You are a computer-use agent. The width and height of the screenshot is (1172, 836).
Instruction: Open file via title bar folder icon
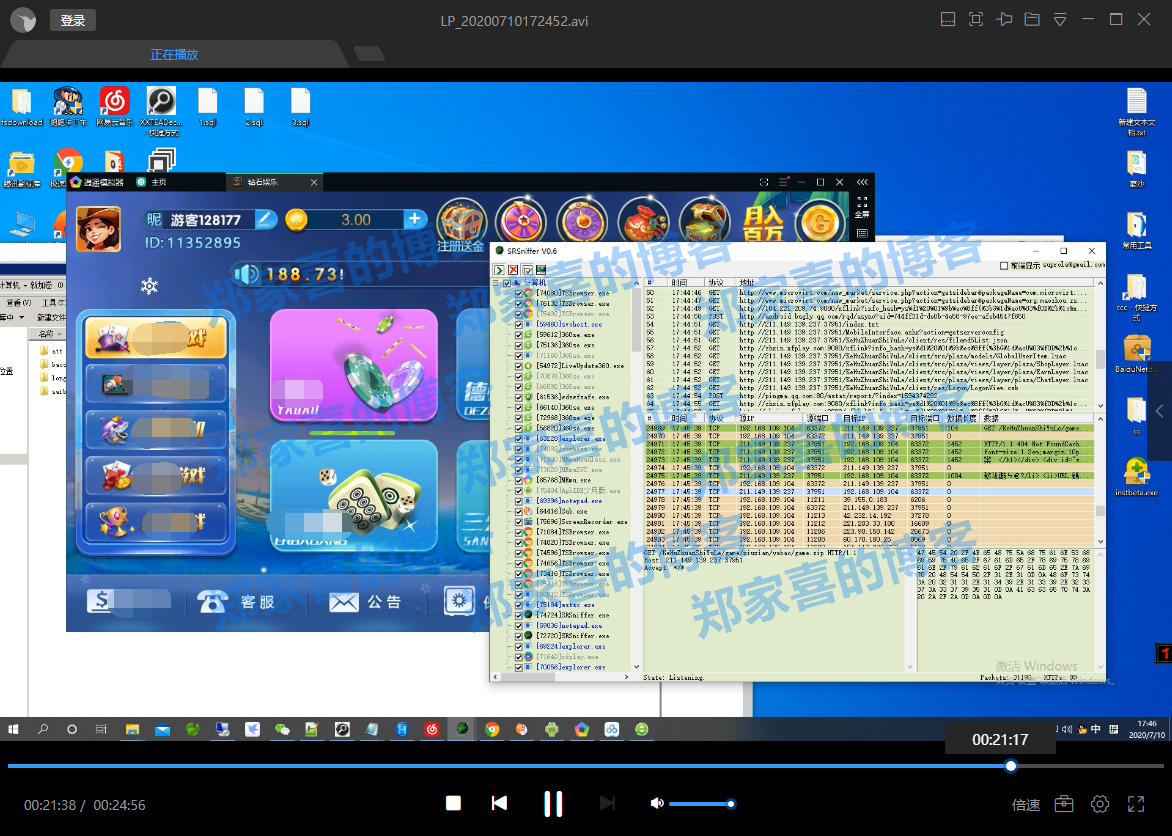point(1032,19)
